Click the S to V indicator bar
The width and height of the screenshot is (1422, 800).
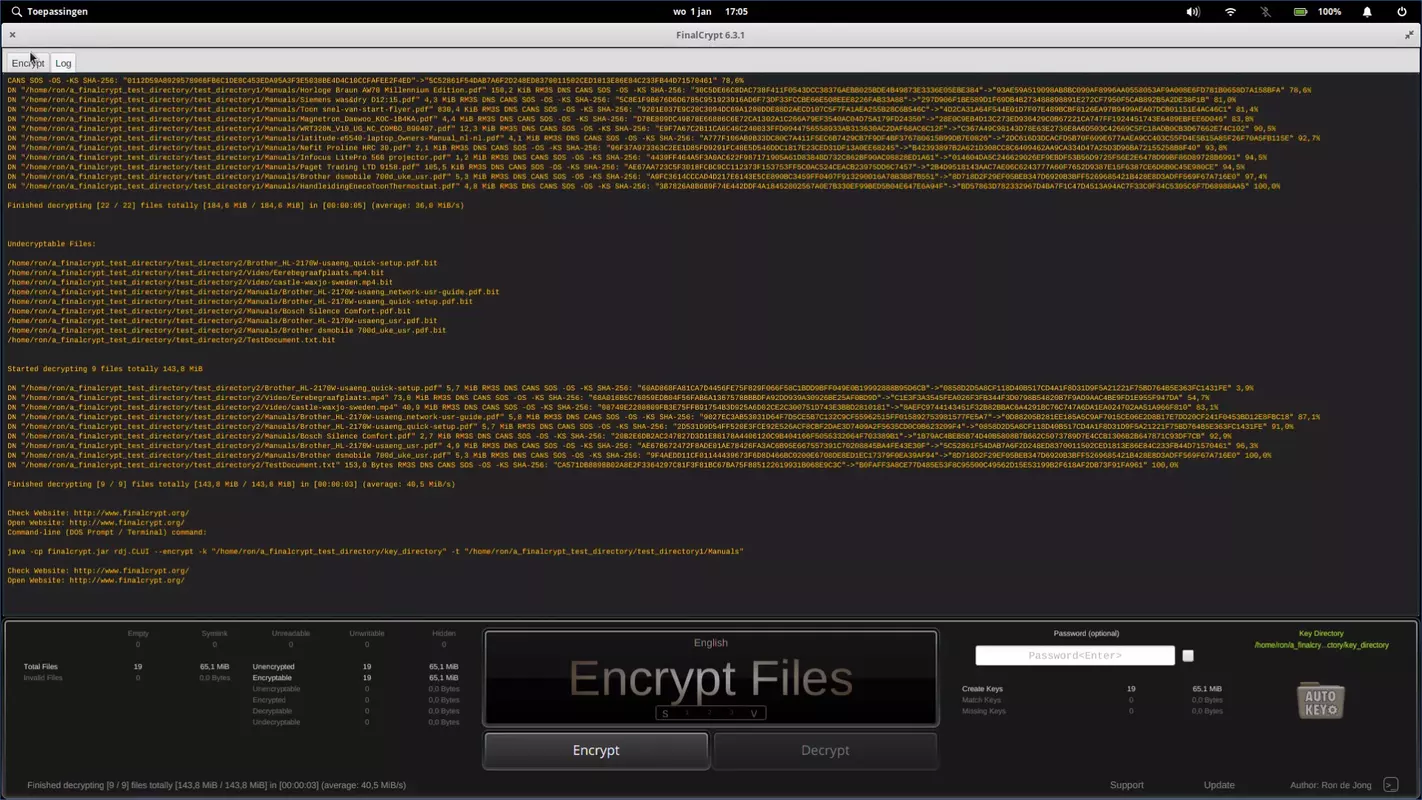[x=711, y=713]
